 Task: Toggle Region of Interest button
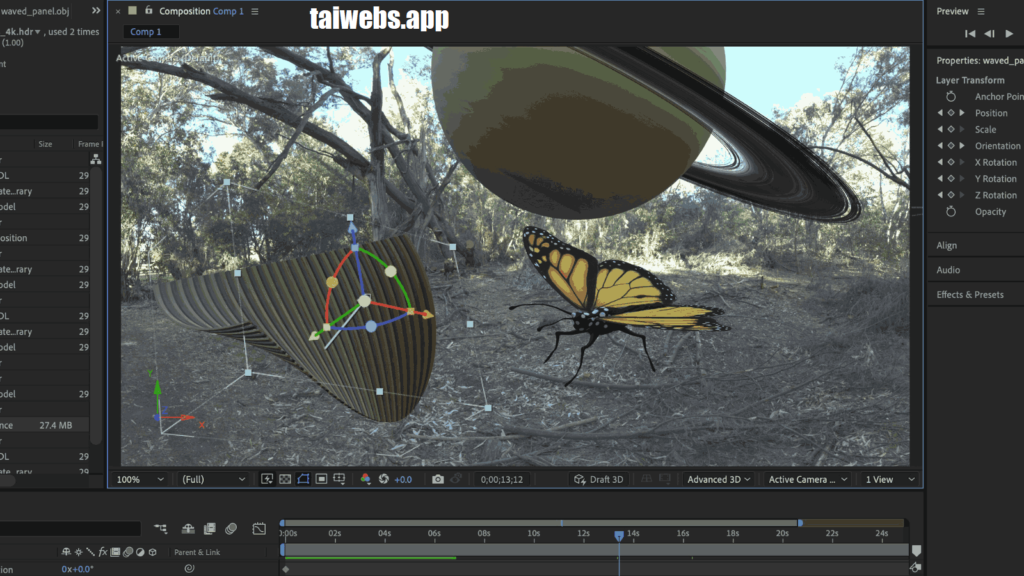(x=321, y=479)
